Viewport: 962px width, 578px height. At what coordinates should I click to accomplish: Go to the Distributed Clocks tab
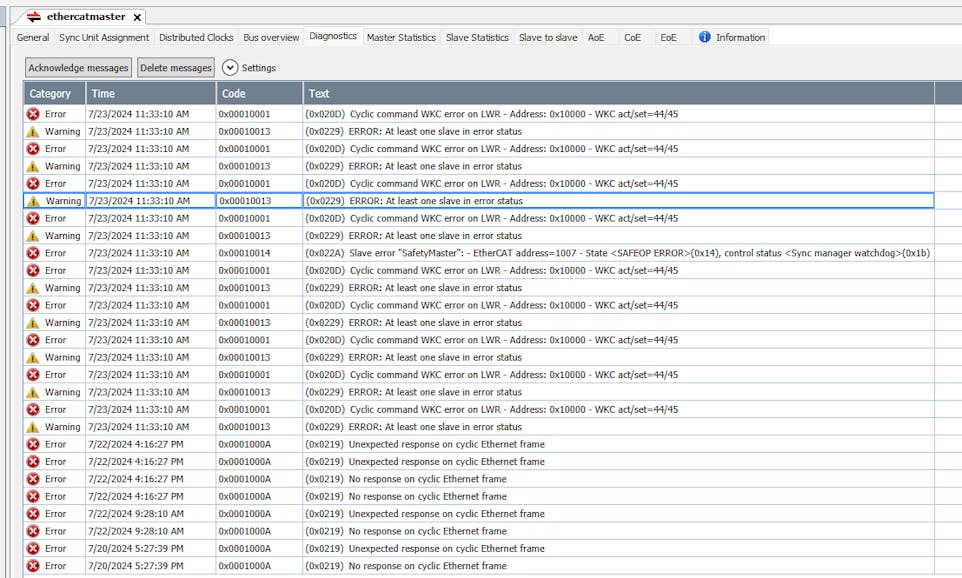pos(196,37)
